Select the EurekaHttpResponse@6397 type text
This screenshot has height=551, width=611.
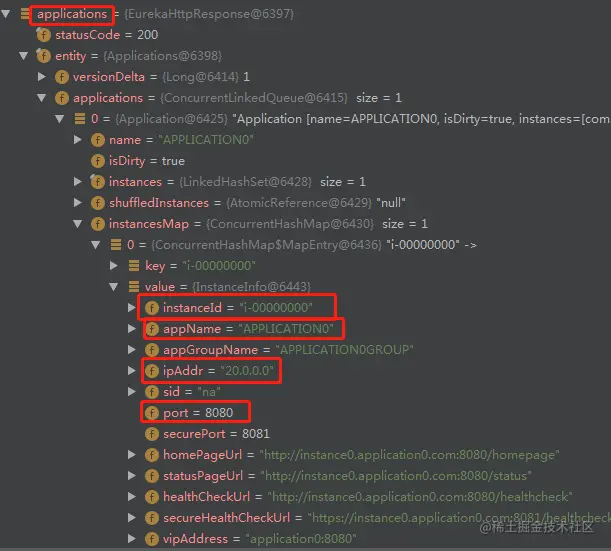pos(209,14)
